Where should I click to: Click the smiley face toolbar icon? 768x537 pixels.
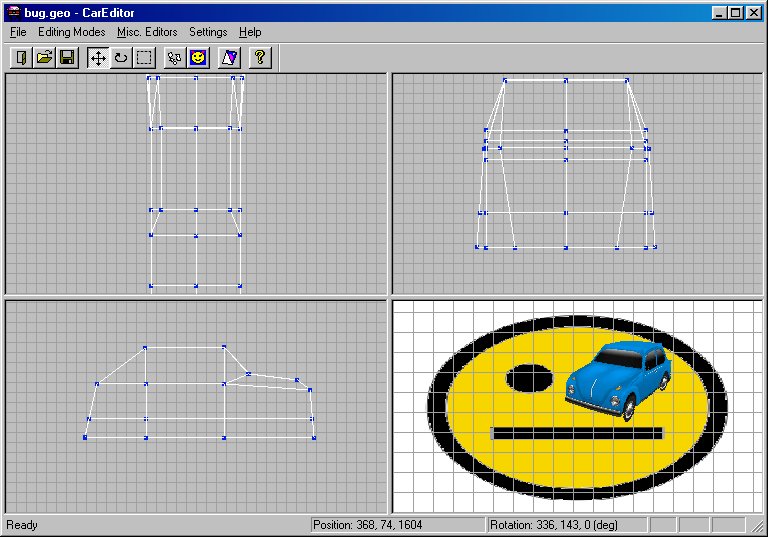pyautogui.click(x=198, y=58)
